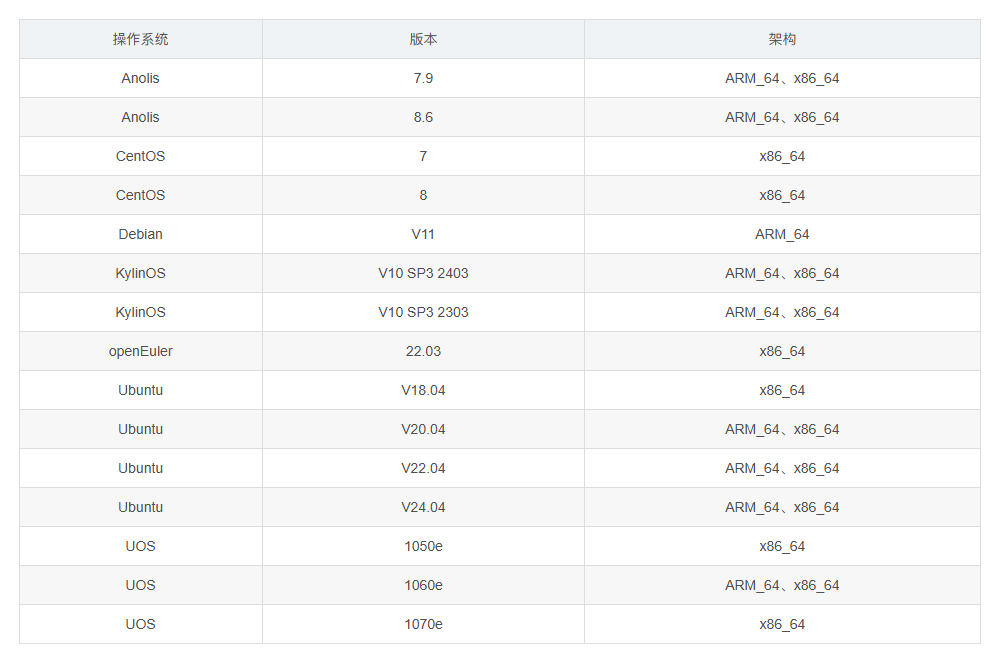Select the V11 version cell

pyautogui.click(x=423, y=234)
